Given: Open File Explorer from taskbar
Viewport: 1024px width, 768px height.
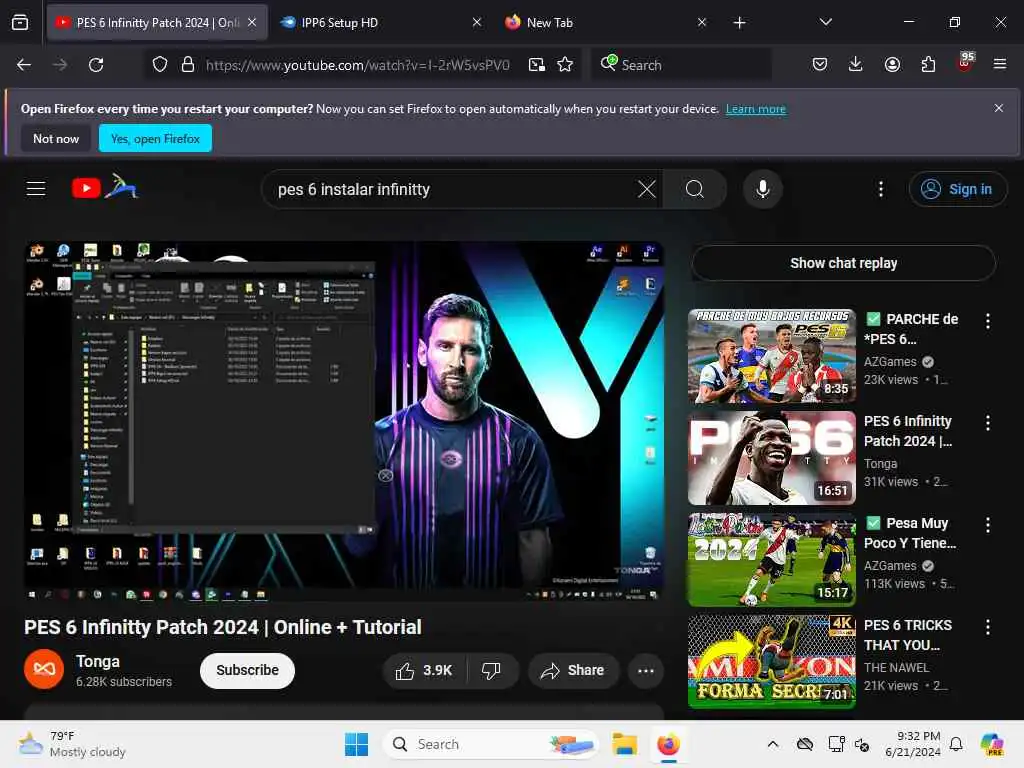Looking at the screenshot, I should (x=624, y=744).
